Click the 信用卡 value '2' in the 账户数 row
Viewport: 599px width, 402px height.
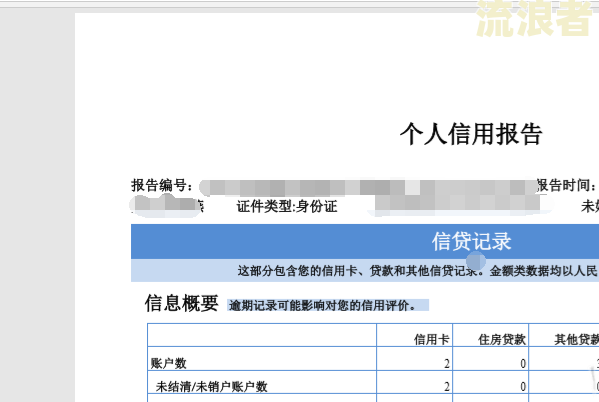coord(447,364)
